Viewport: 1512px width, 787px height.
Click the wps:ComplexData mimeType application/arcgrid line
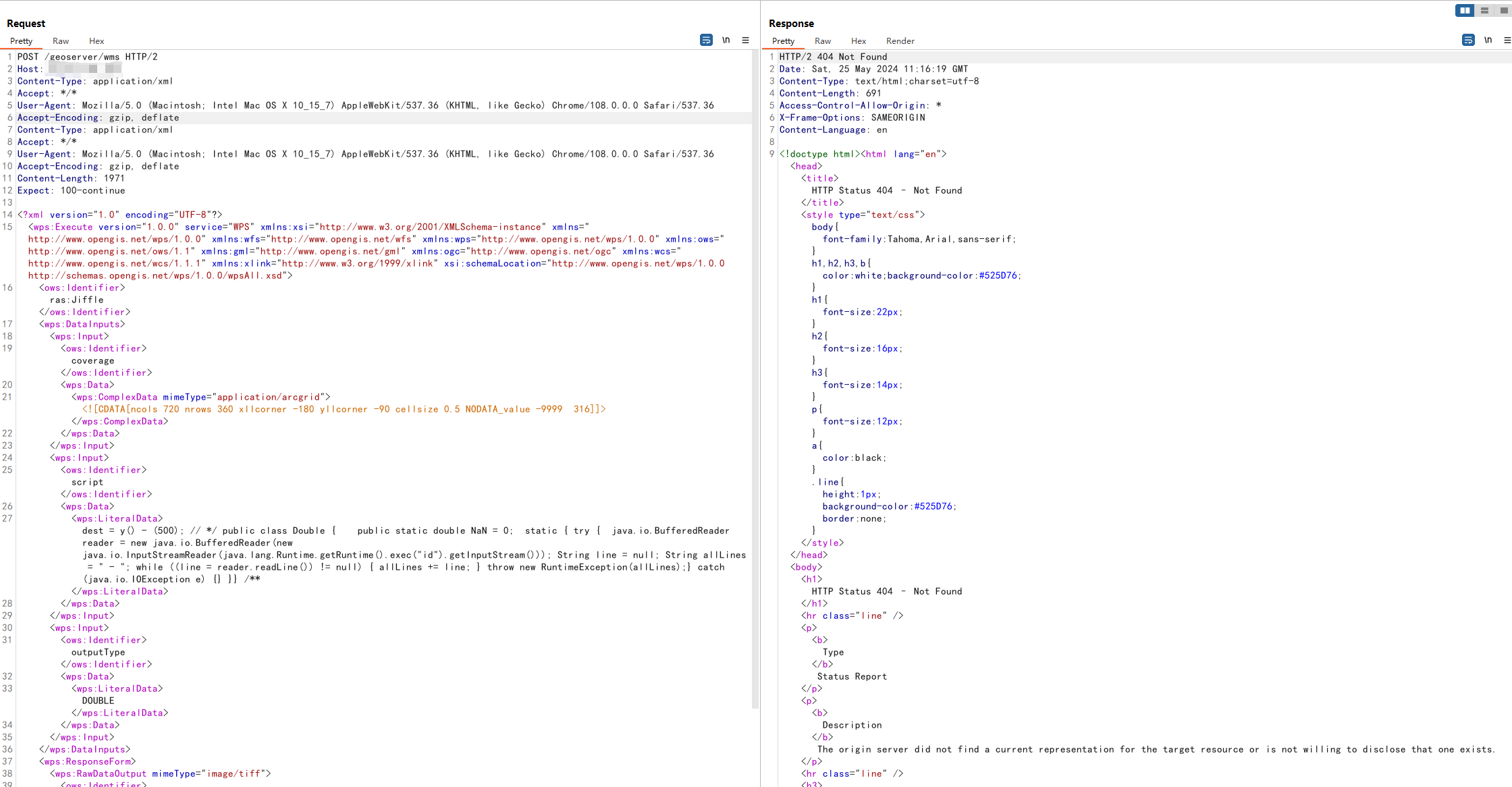201,397
